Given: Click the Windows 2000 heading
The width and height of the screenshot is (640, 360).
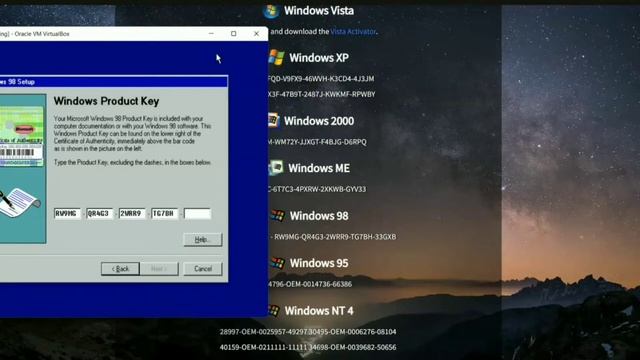Looking at the screenshot, I should (x=319, y=121).
